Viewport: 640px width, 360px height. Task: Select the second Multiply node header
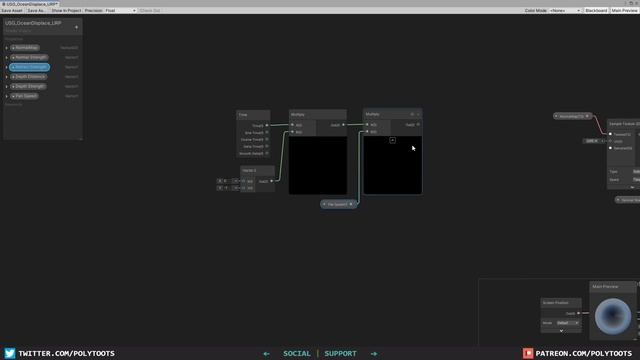point(392,114)
